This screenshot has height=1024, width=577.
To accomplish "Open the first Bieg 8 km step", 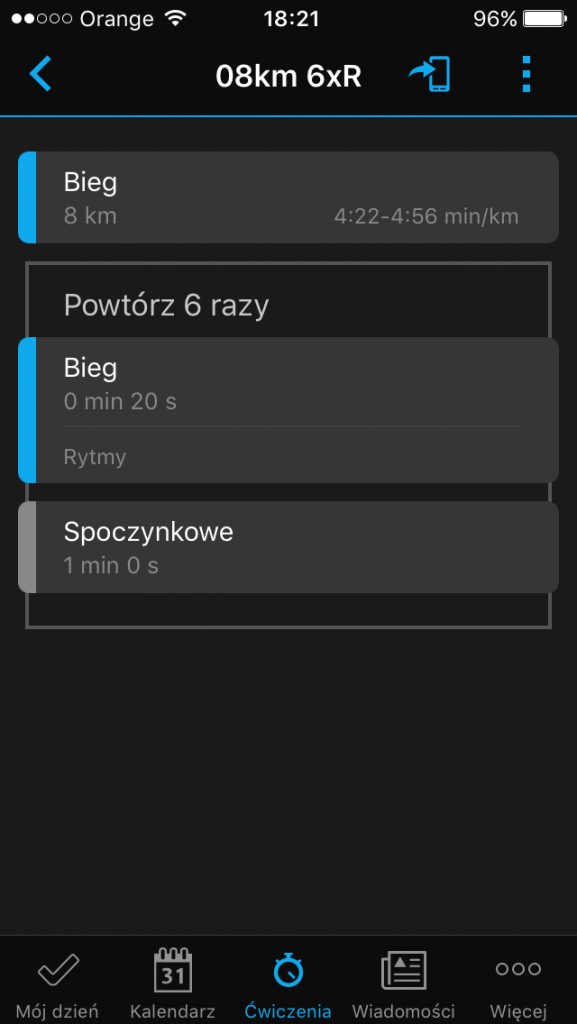I will pos(288,197).
